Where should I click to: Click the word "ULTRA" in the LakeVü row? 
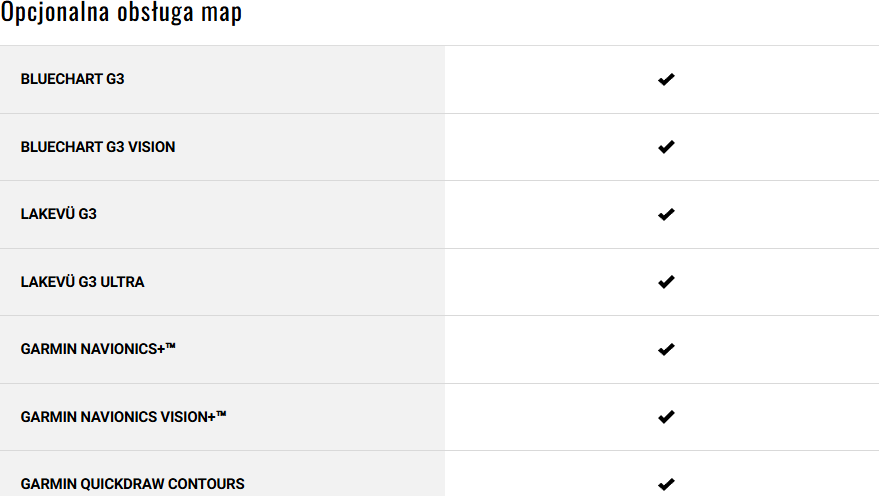point(122,282)
